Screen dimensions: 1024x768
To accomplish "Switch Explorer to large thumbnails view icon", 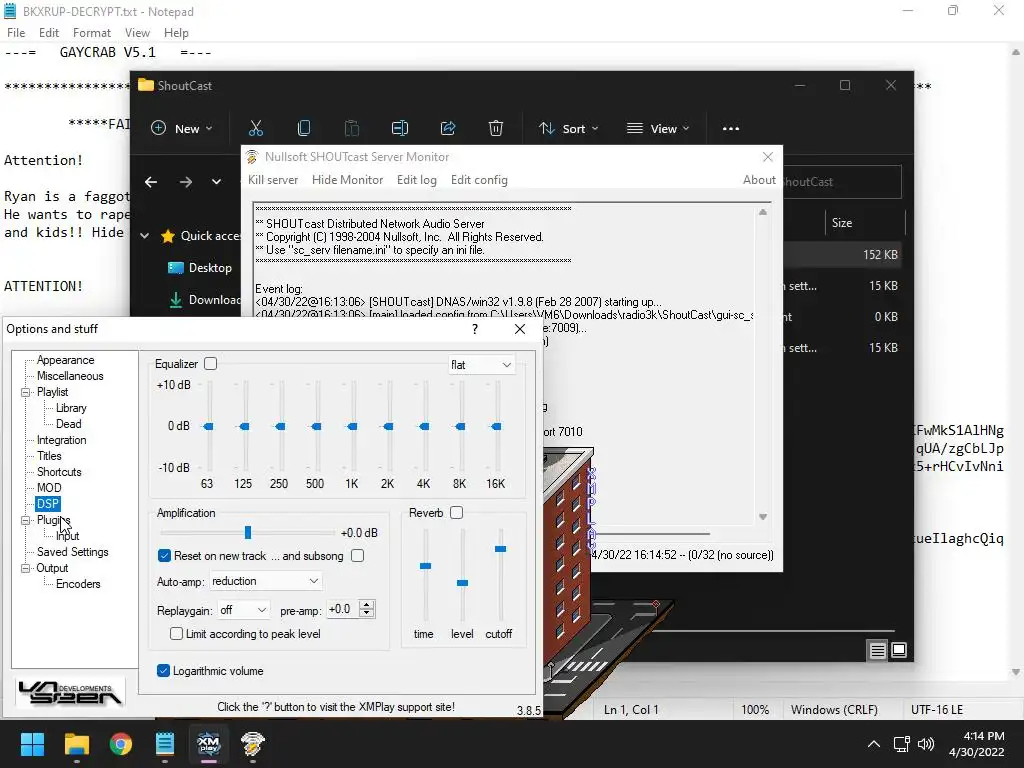I will [x=899, y=650].
